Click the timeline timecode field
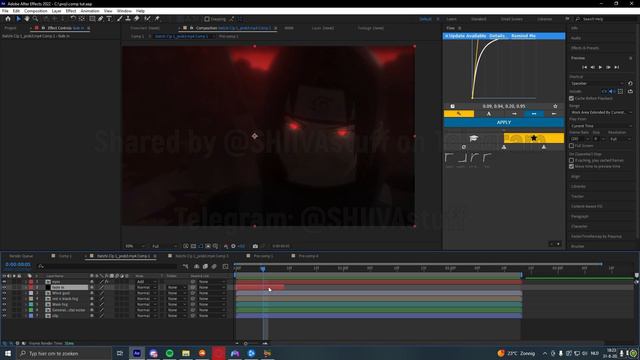The width and height of the screenshot is (640, 360). [18, 264]
